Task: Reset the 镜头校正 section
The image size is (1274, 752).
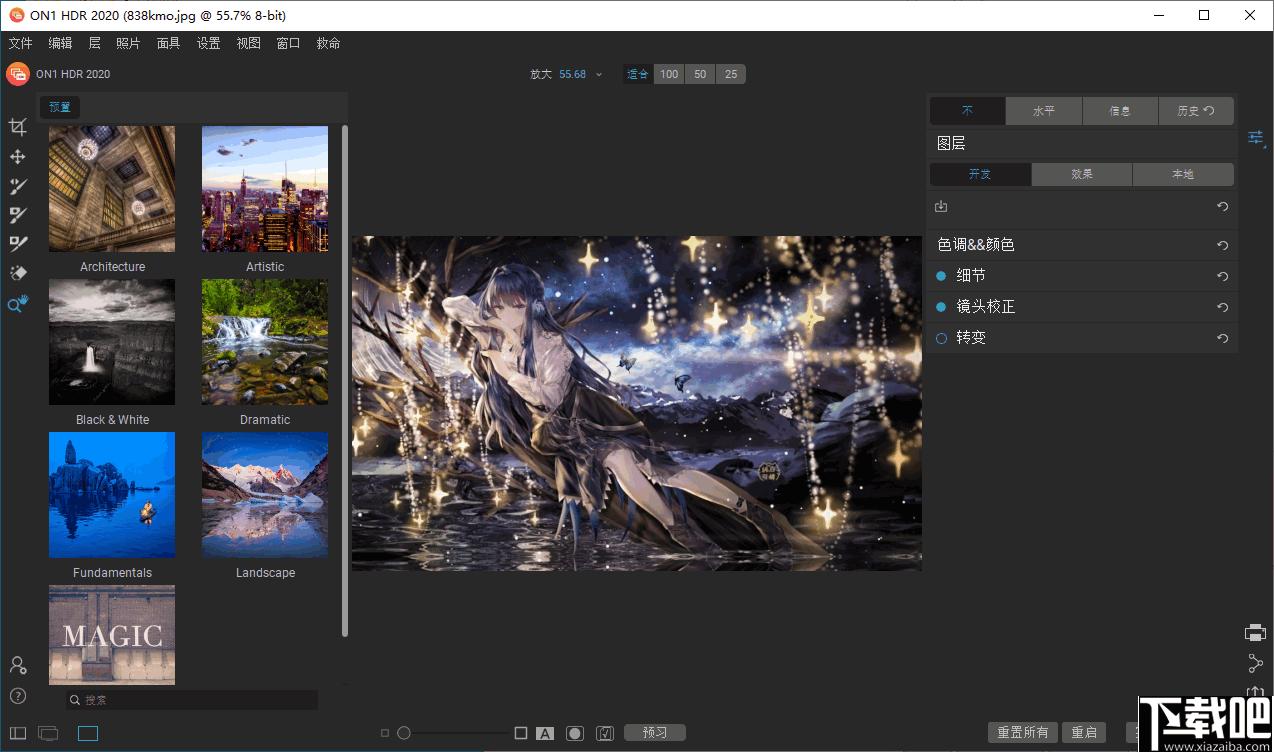Action: pyautogui.click(x=1222, y=307)
